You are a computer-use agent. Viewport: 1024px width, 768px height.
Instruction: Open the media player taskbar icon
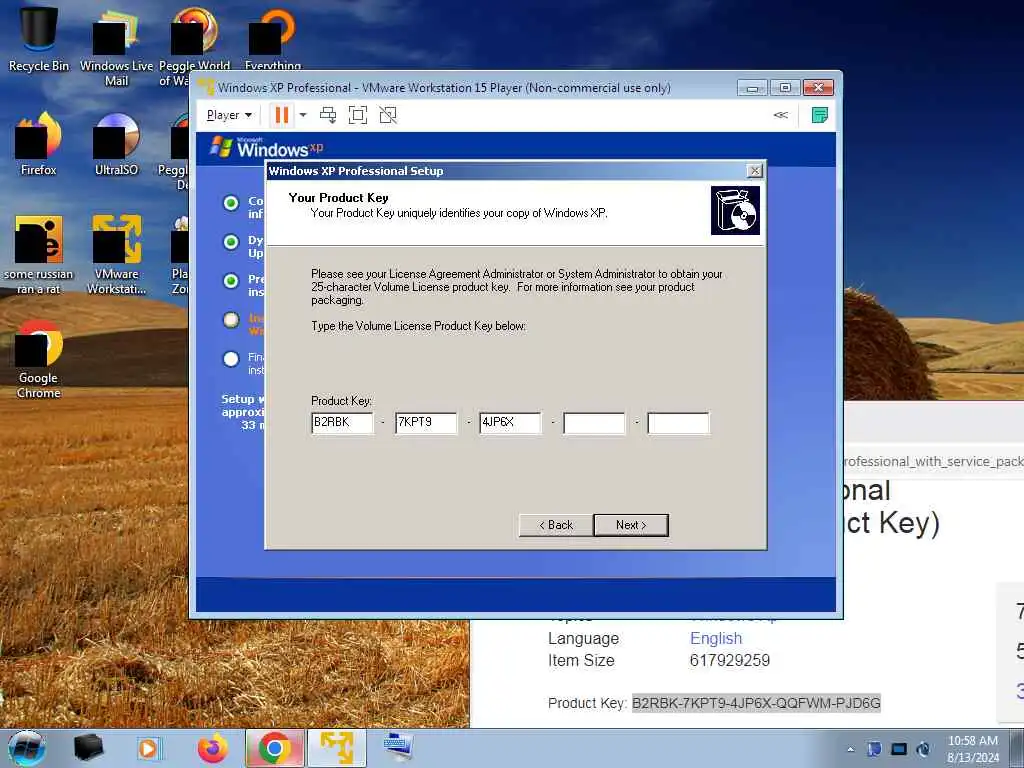pos(148,748)
